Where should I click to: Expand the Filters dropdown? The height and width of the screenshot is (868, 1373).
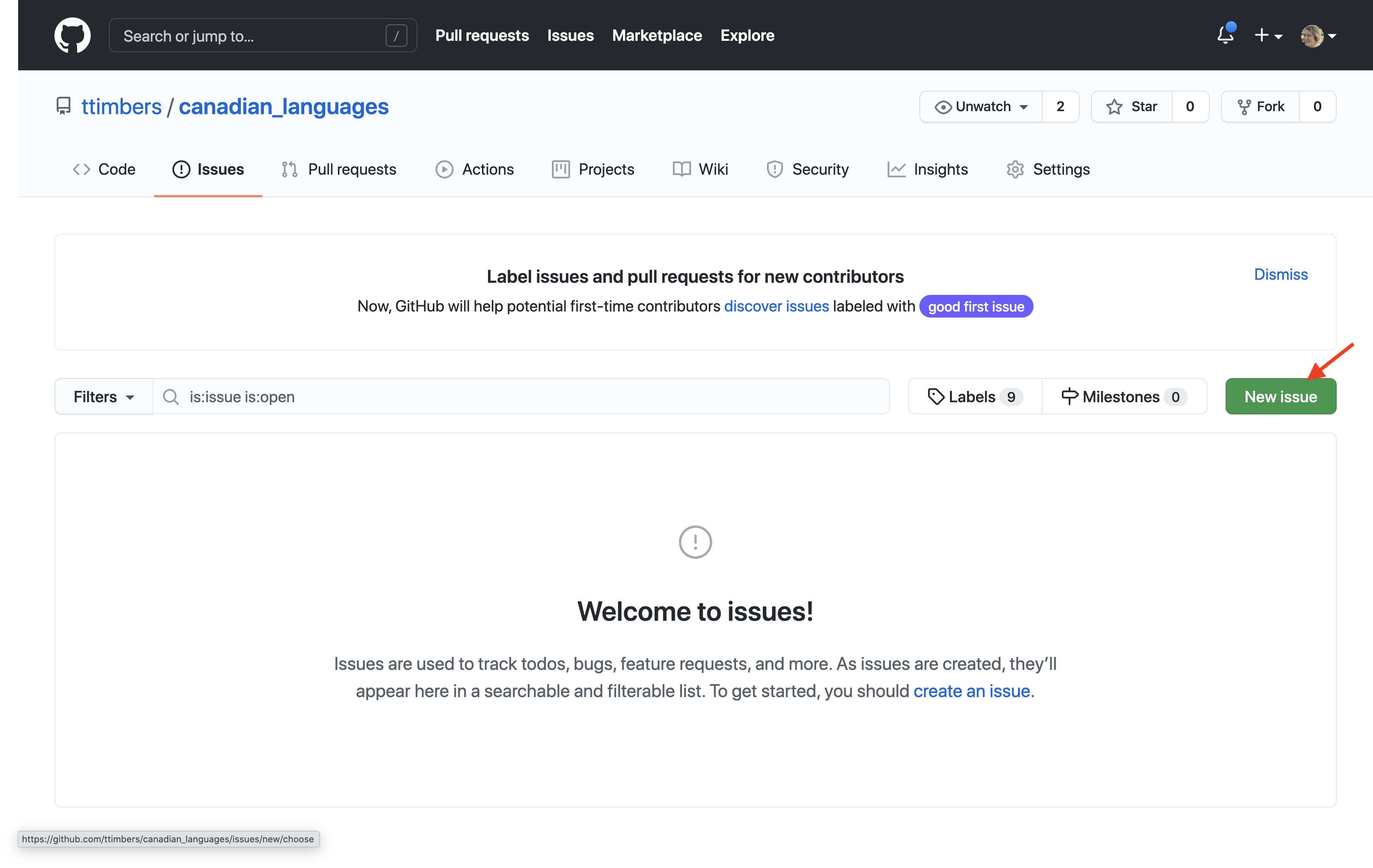[x=104, y=396]
